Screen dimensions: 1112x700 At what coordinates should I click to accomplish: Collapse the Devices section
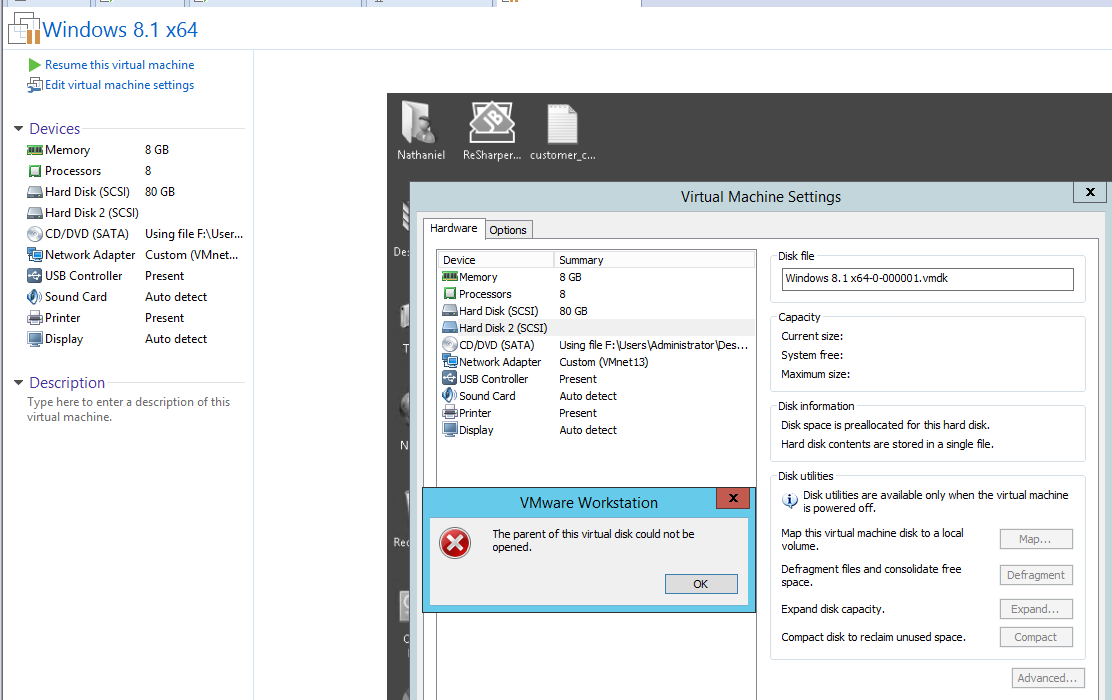click(x=18, y=128)
